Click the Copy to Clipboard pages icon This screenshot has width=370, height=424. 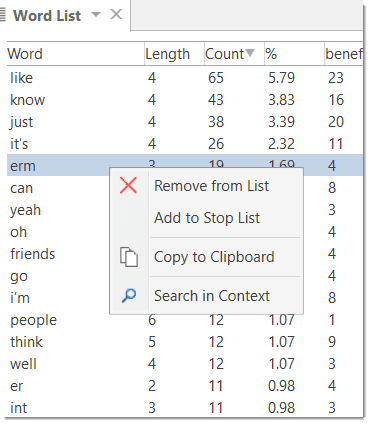pos(129,257)
